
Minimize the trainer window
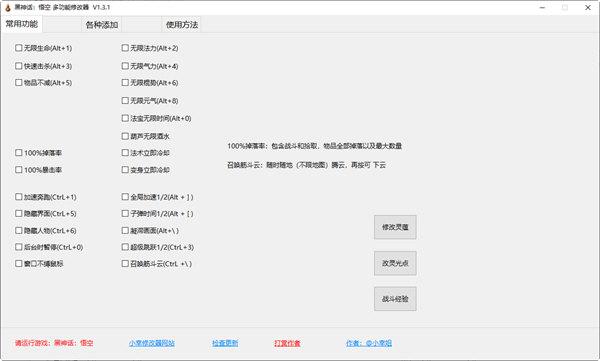[542, 7]
